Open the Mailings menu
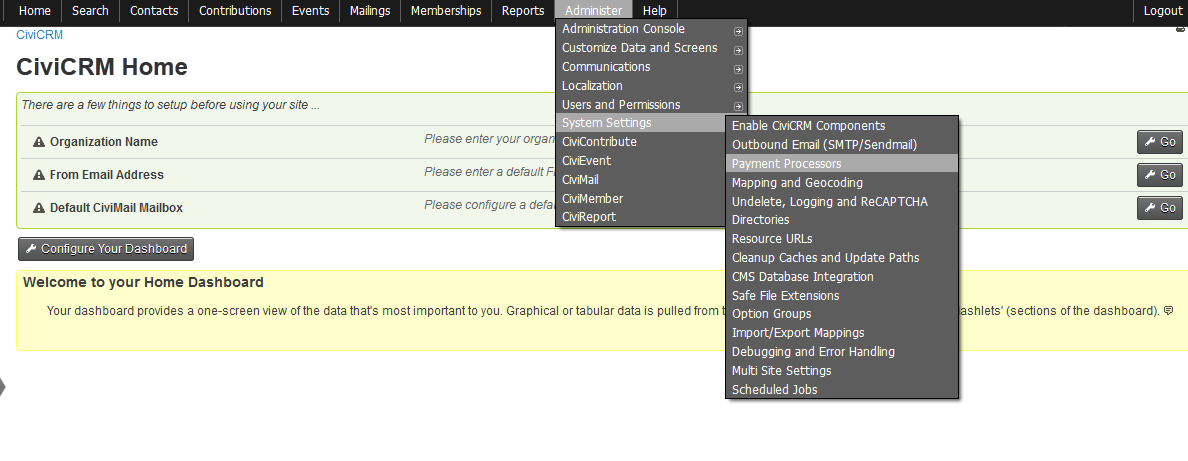This screenshot has height=461, width=1188. click(x=370, y=11)
